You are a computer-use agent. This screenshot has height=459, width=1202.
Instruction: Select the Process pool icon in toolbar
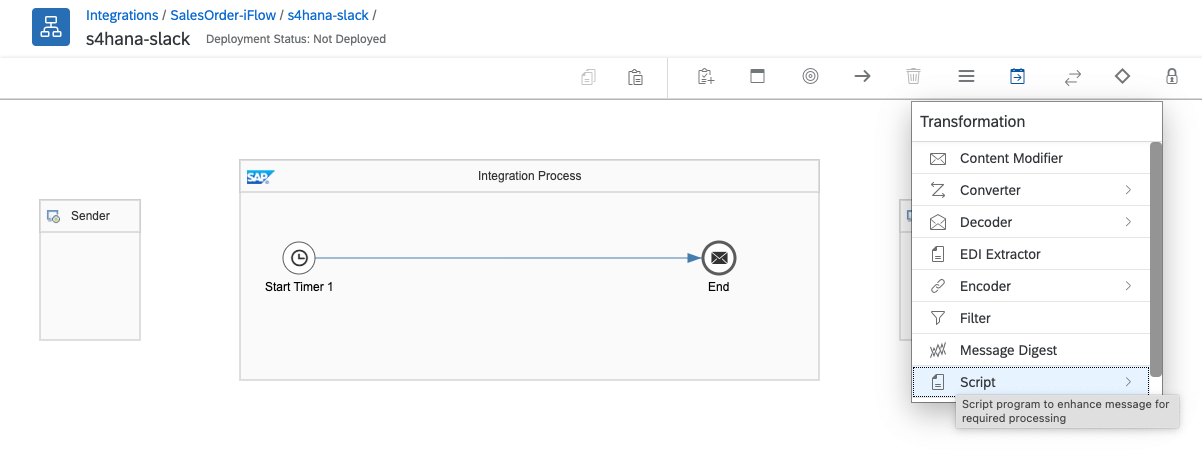pyautogui.click(x=757, y=76)
